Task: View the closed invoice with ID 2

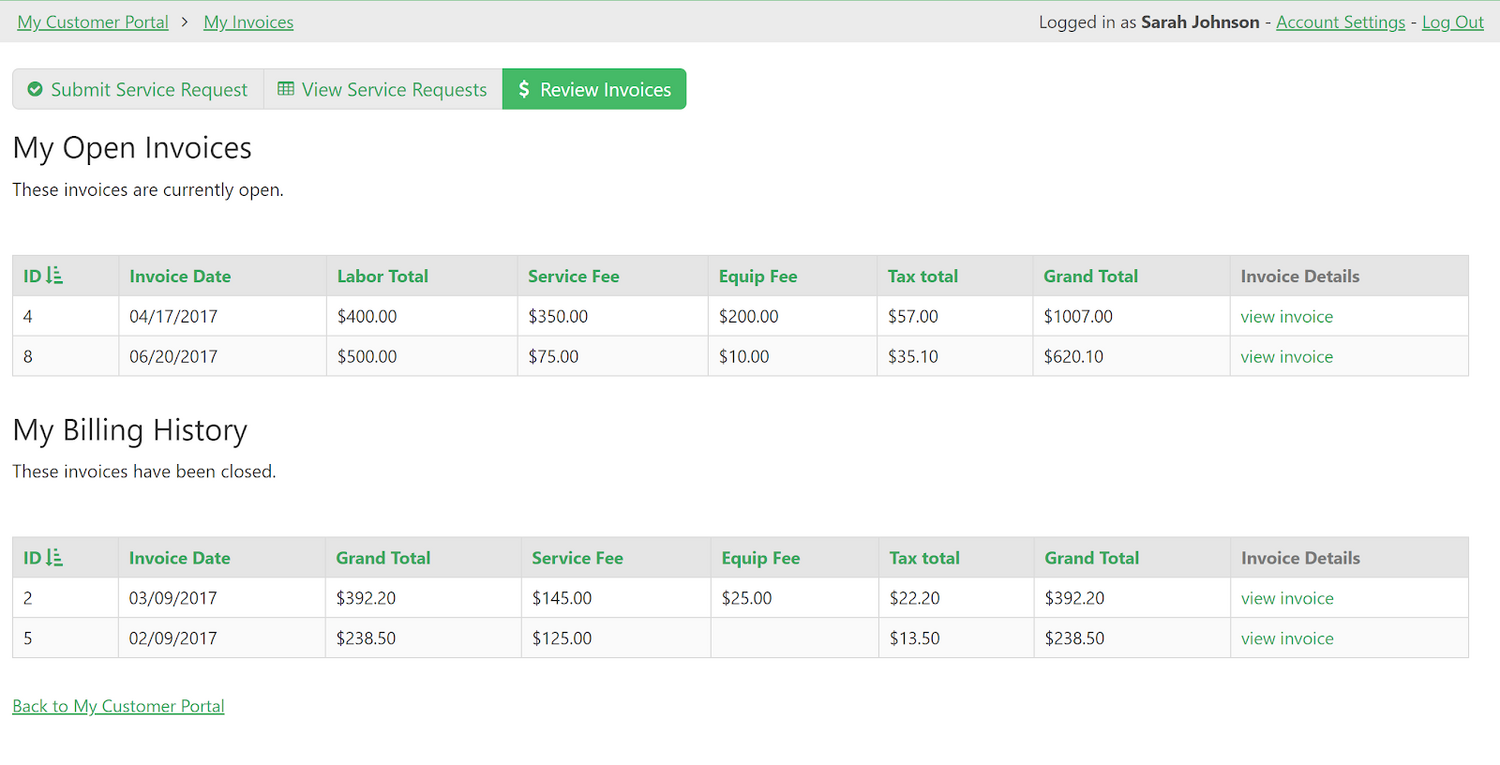Action: [x=1287, y=599]
